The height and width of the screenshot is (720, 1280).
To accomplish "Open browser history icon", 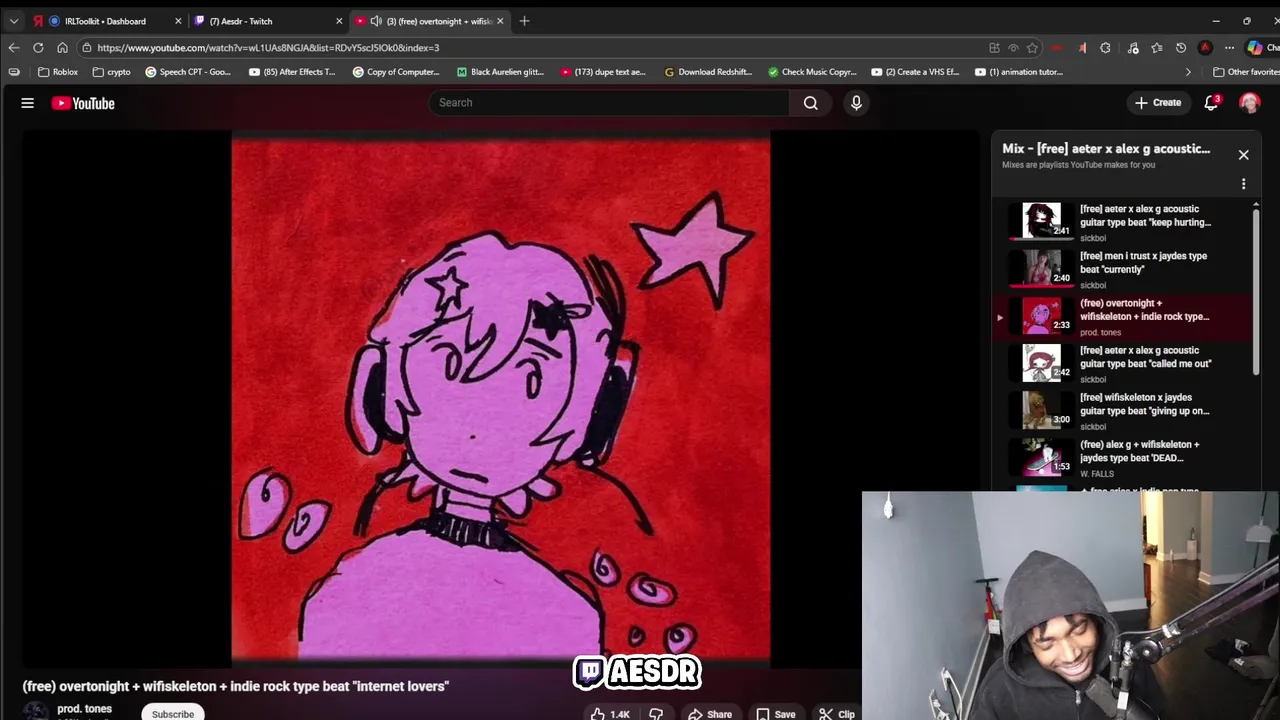I will click(x=1181, y=47).
